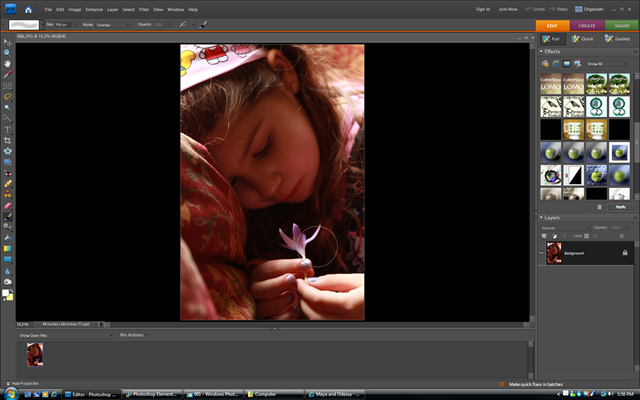
Task: Open the brush preset picker dropdown
Action: 42,24
